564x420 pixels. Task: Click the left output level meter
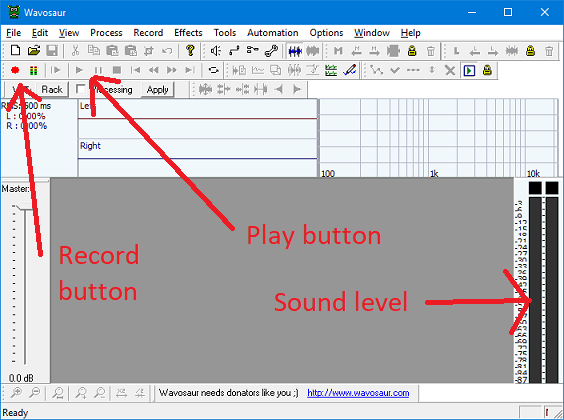(535, 289)
